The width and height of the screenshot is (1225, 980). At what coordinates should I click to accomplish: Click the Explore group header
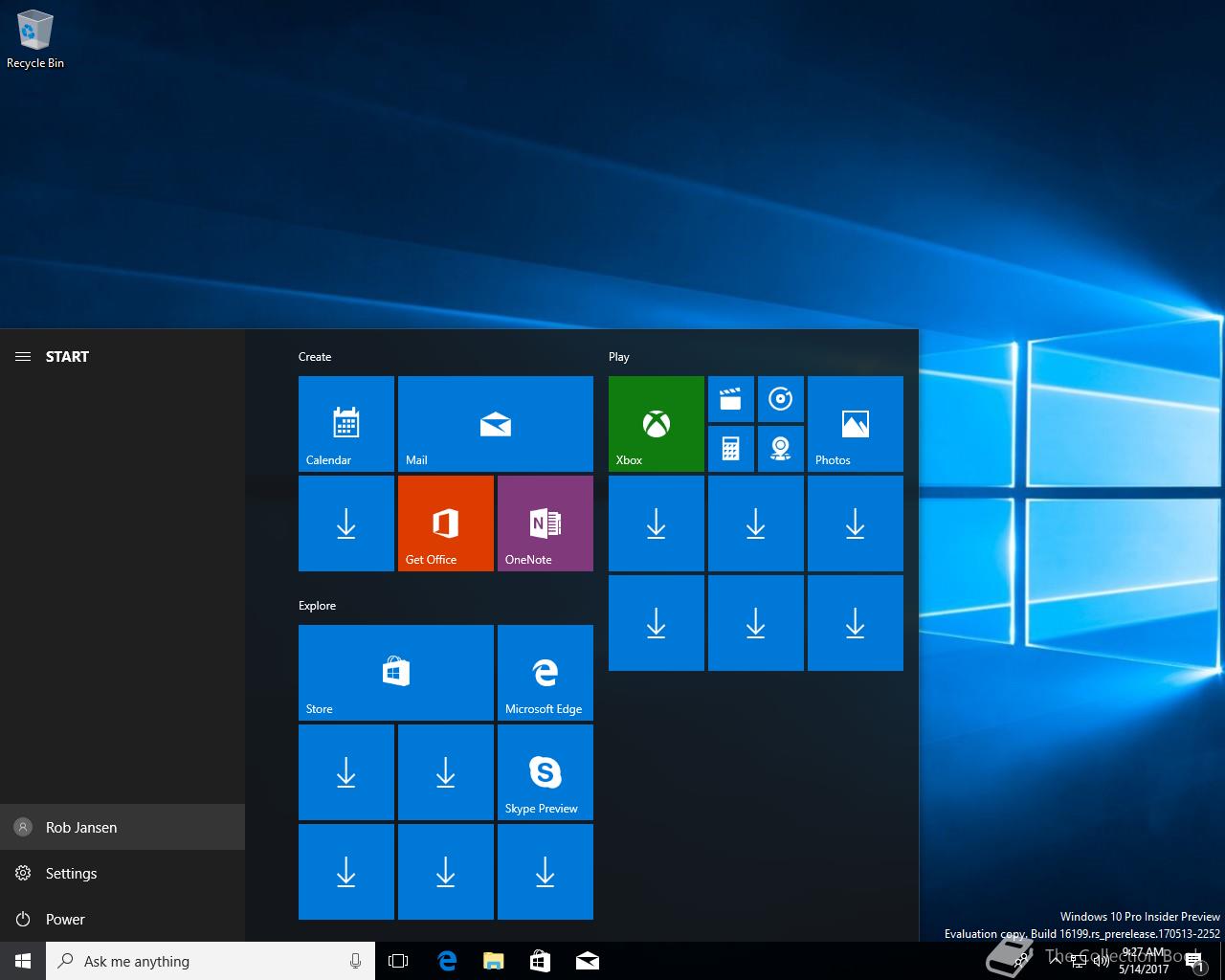click(x=317, y=606)
